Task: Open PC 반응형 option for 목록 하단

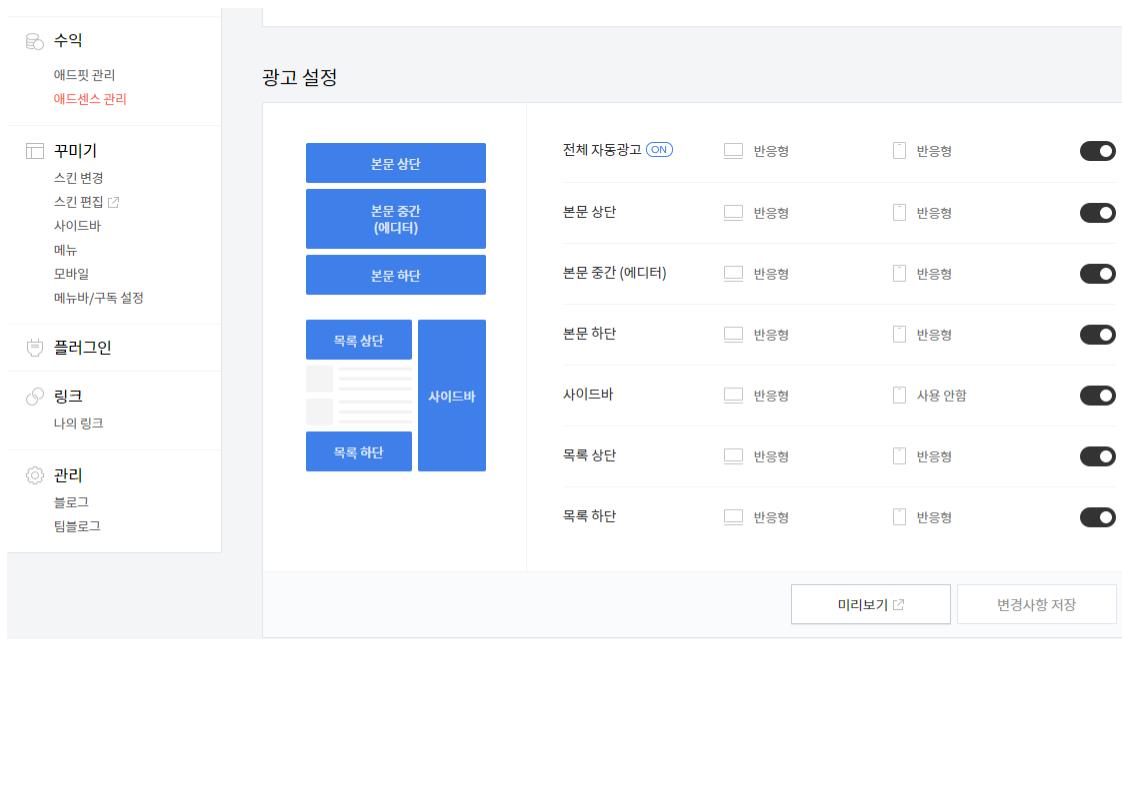Action: [x=771, y=517]
